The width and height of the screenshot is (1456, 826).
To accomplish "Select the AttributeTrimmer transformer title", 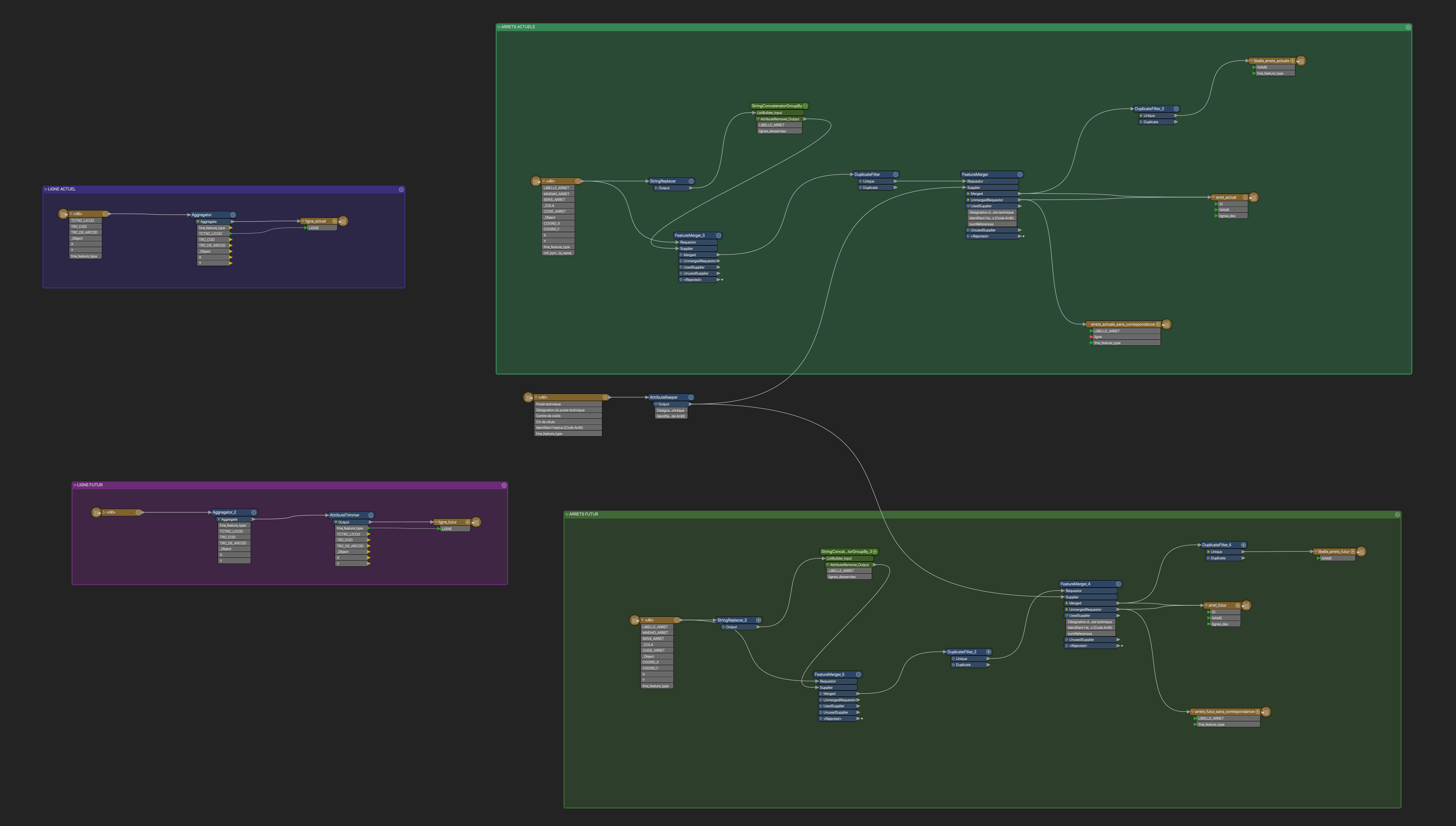I will click(x=345, y=515).
